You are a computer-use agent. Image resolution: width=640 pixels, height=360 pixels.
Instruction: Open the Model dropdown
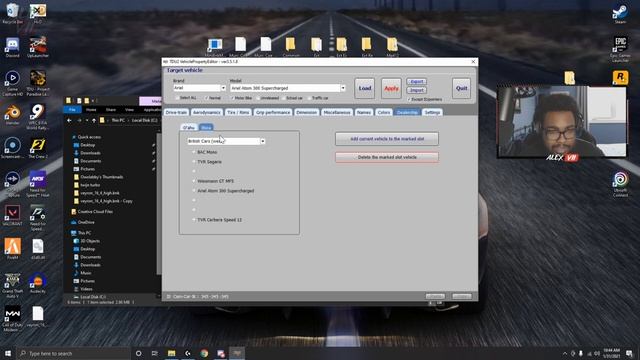pos(343,88)
